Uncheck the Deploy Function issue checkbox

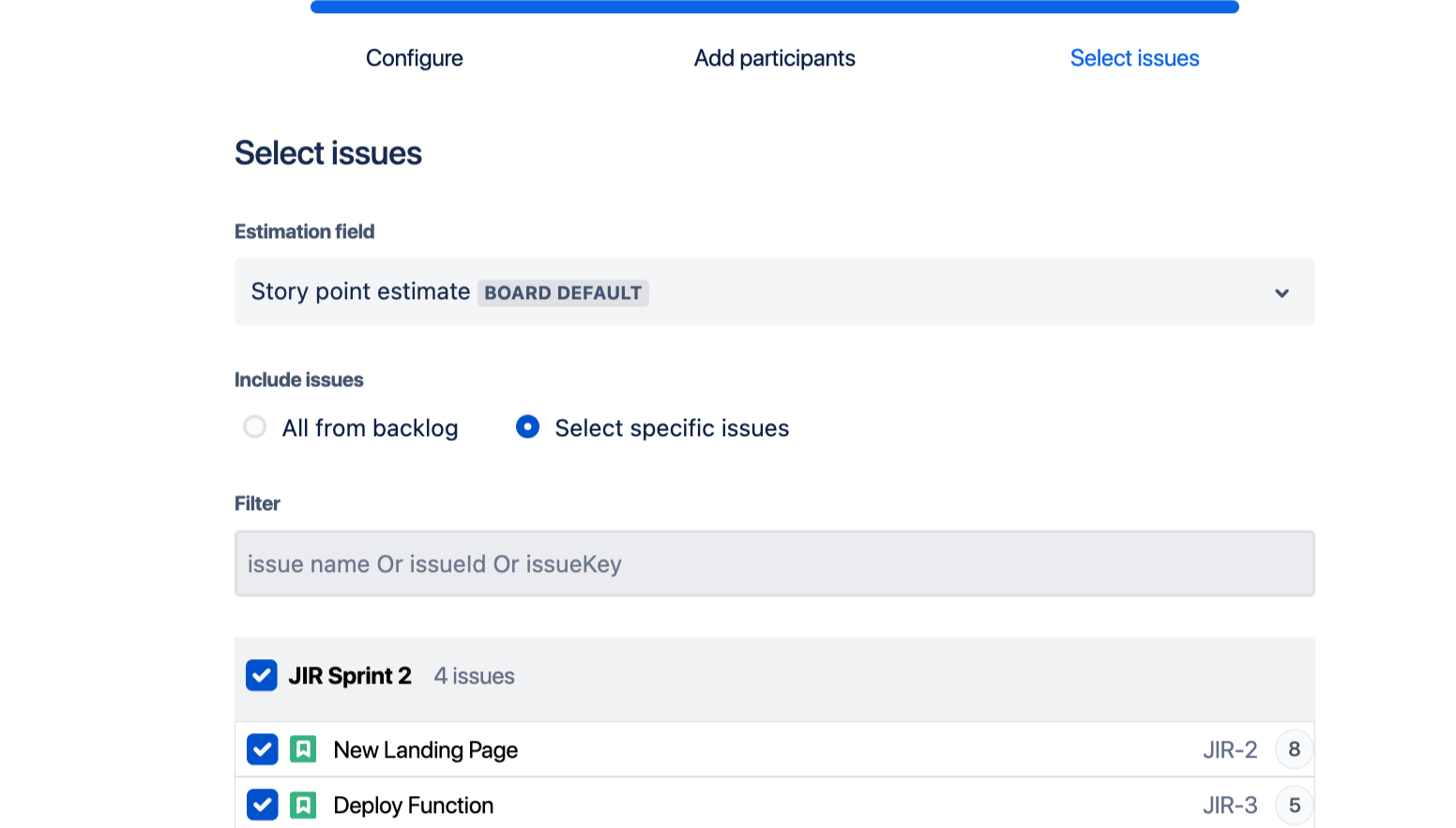[262, 805]
